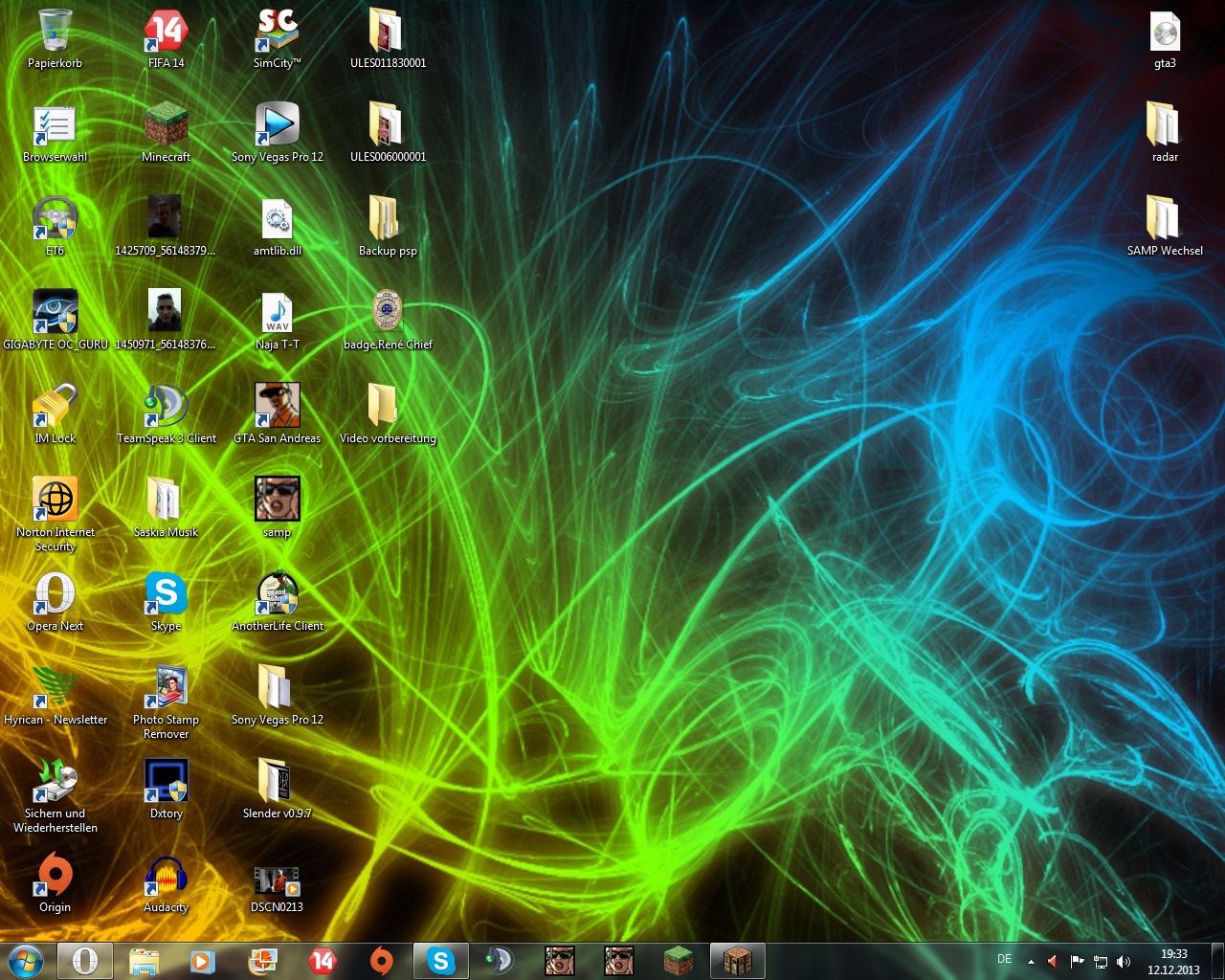Click the Skype button in the taskbar

pos(441,961)
